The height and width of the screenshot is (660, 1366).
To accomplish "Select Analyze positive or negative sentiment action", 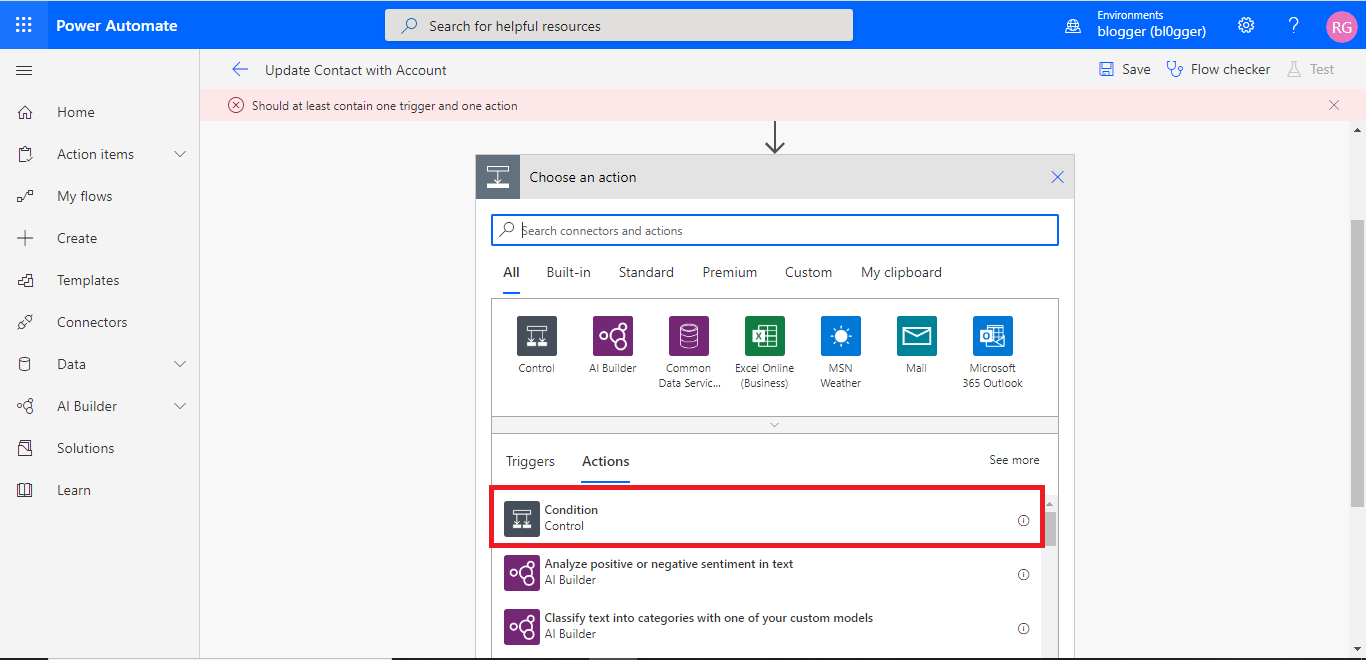I will (x=767, y=572).
